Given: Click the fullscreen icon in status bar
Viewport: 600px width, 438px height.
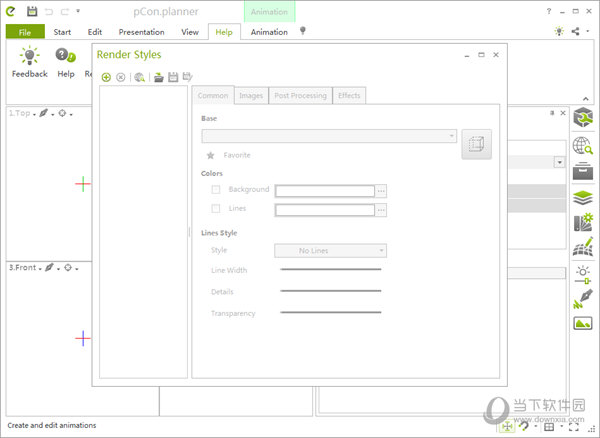Looking at the screenshot, I should click(x=573, y=427).
